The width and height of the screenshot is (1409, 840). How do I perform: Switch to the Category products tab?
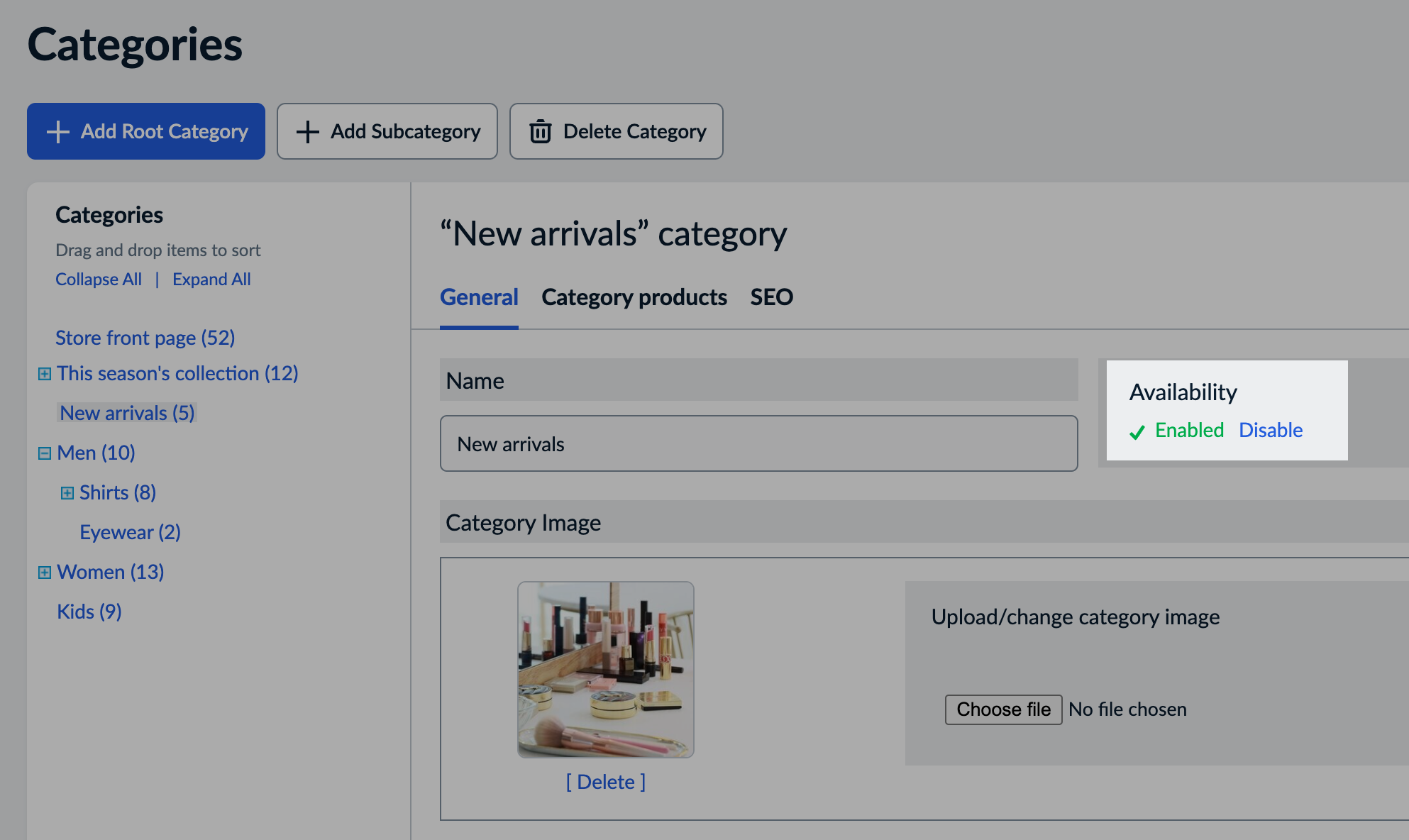[x=634, y=297]
